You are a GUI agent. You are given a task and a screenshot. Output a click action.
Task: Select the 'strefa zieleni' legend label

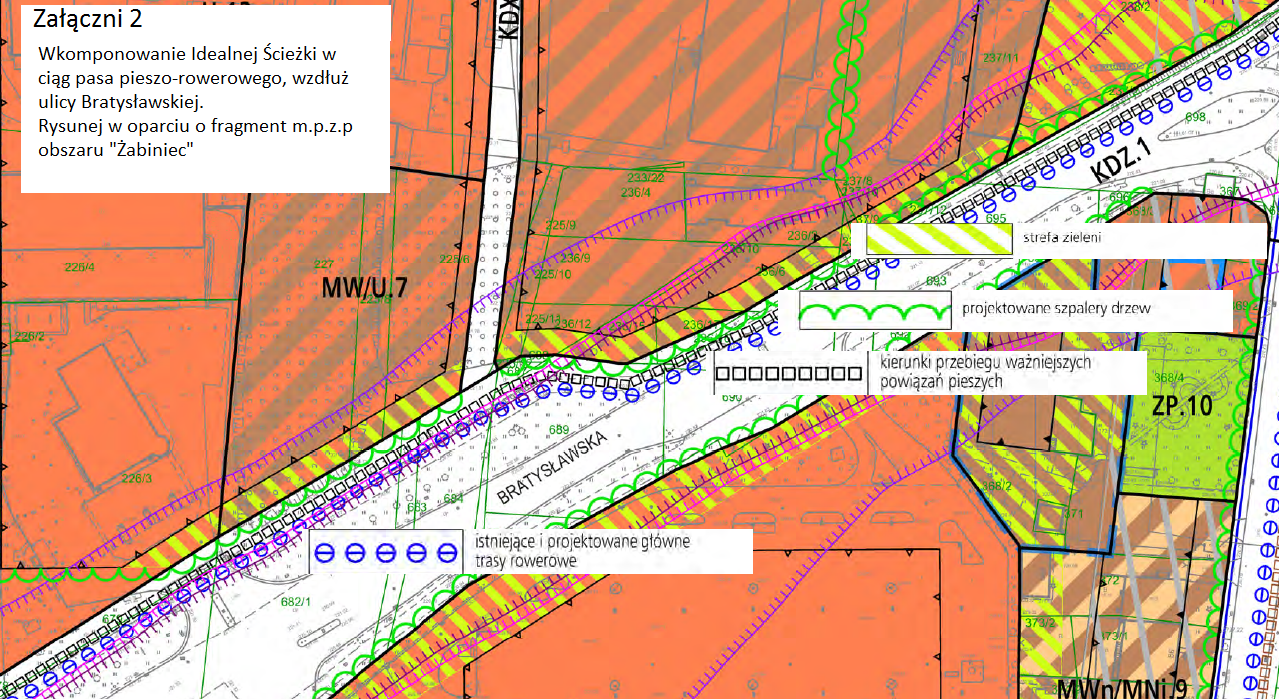(1058, 239)
